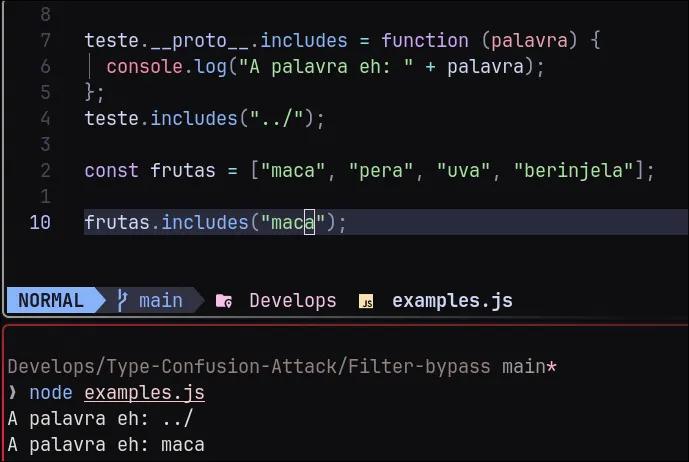Click the 'const' keyword

[x=112, y=171]
